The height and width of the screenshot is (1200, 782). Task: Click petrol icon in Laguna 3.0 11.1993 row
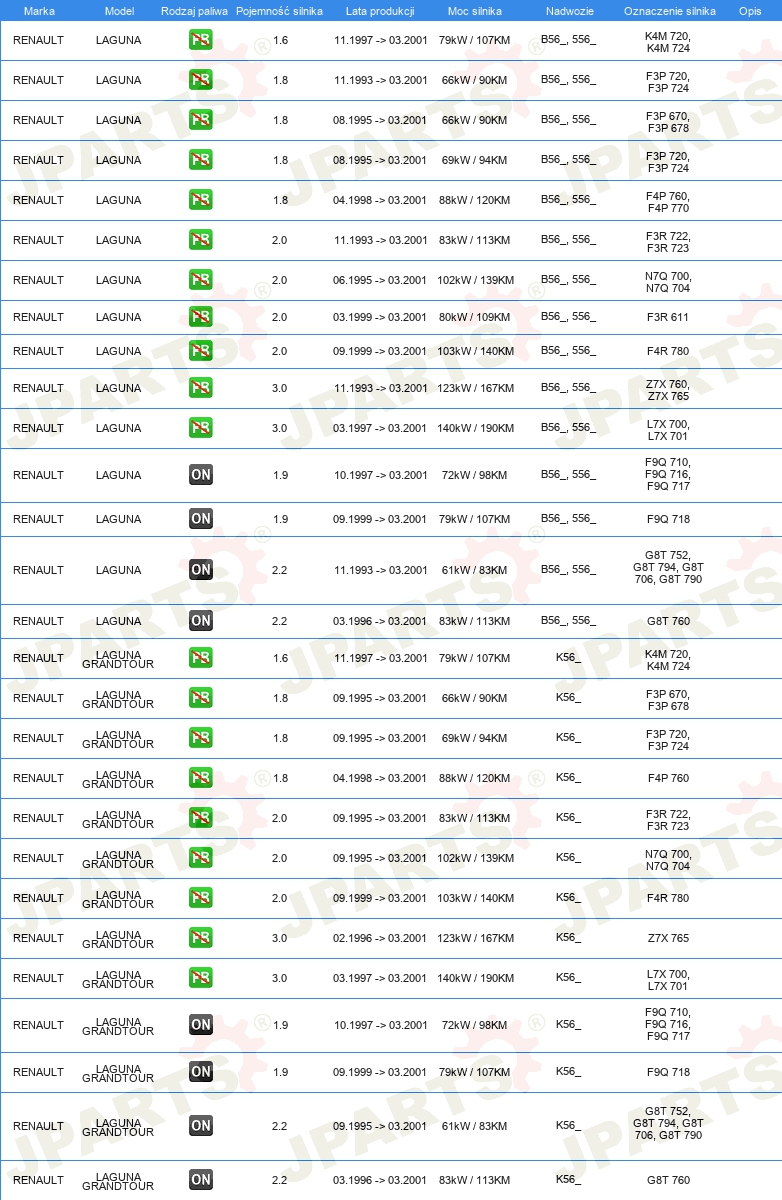point(200,388)
